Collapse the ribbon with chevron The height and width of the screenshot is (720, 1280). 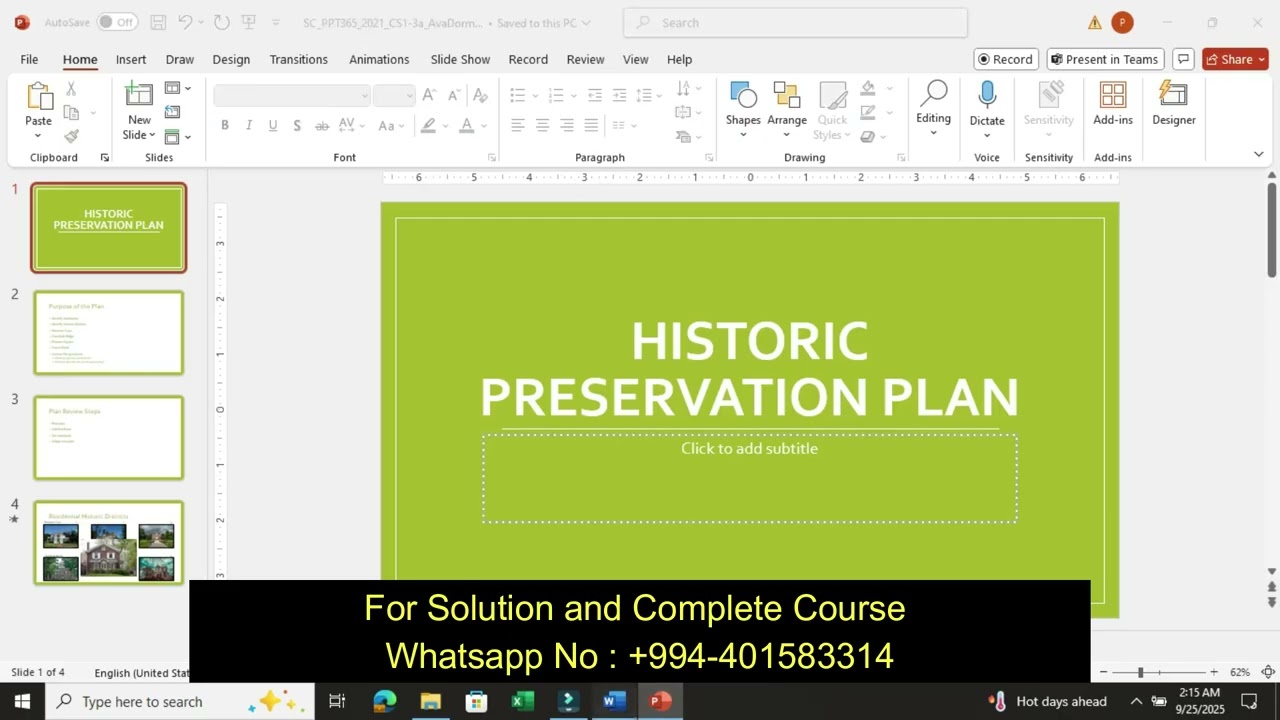pos(1258,154)
